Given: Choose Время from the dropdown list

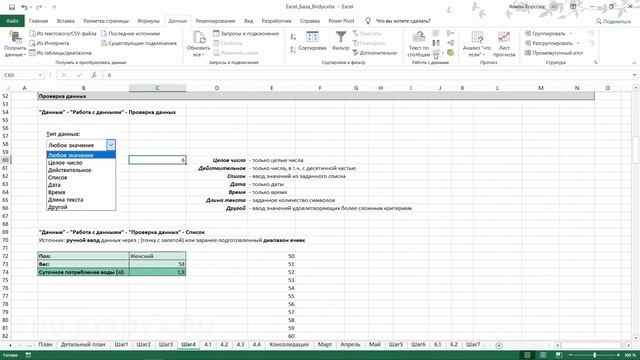Looking at the screenshot, I should point(81,192).
